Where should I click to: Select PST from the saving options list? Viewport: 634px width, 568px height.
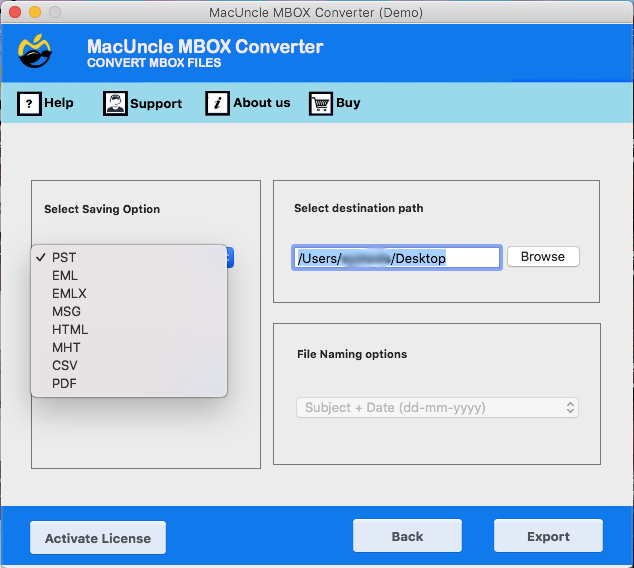coord(129,258)
